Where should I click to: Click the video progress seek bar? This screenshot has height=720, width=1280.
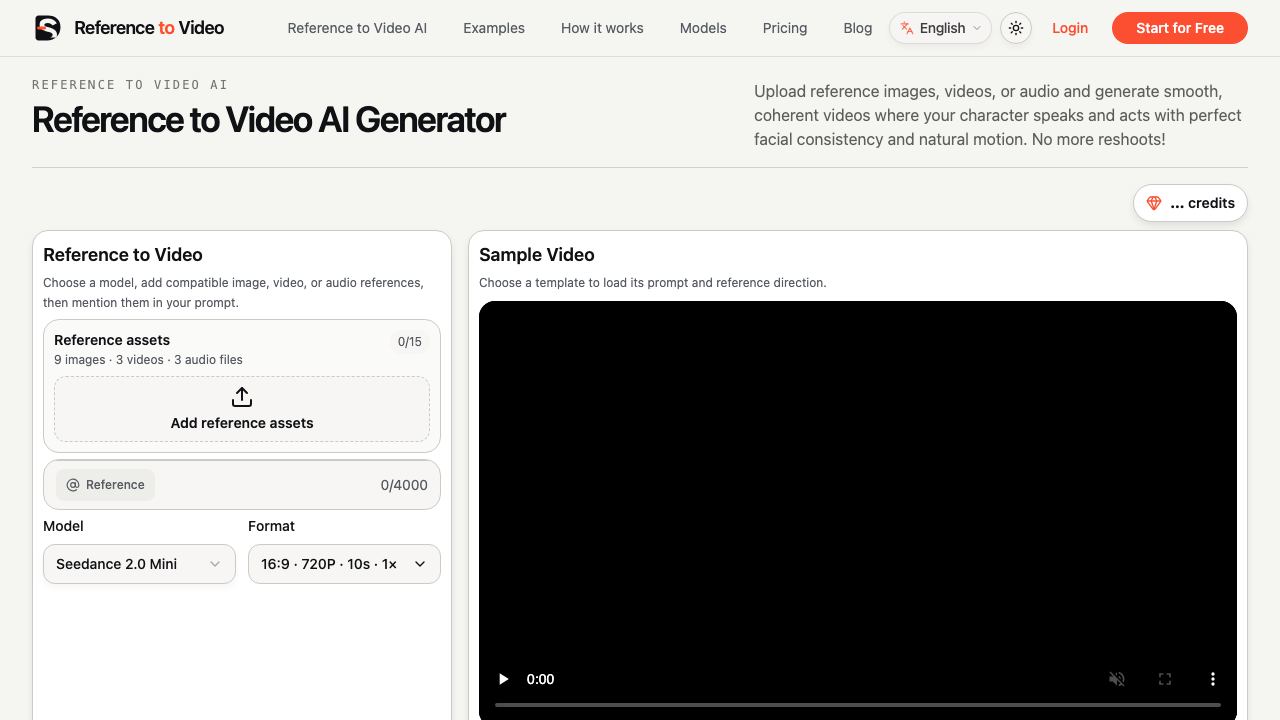858,705
